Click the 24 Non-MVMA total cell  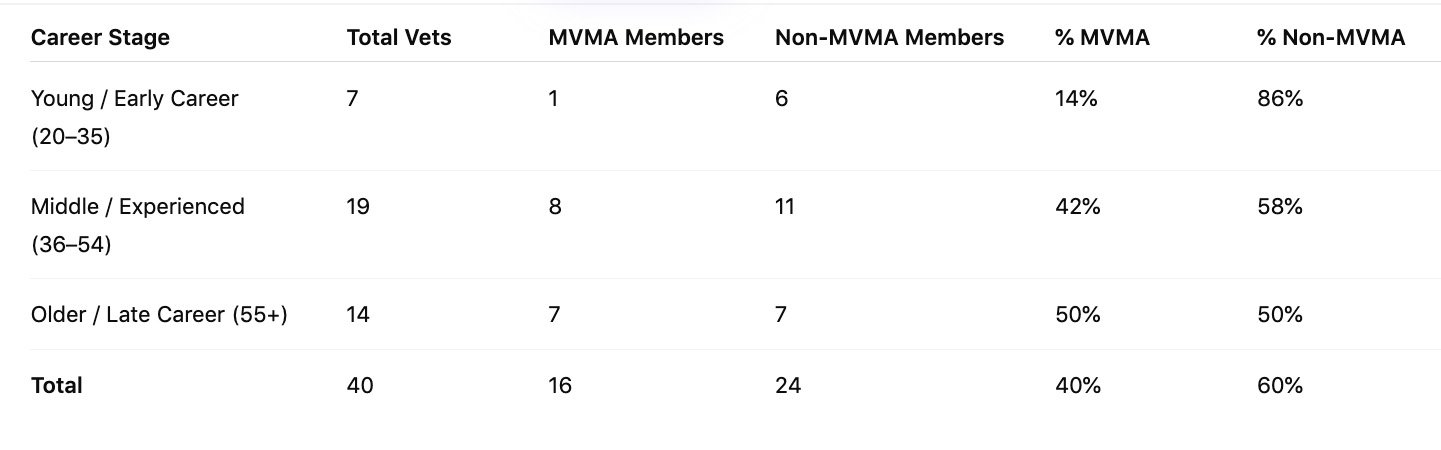788,386
